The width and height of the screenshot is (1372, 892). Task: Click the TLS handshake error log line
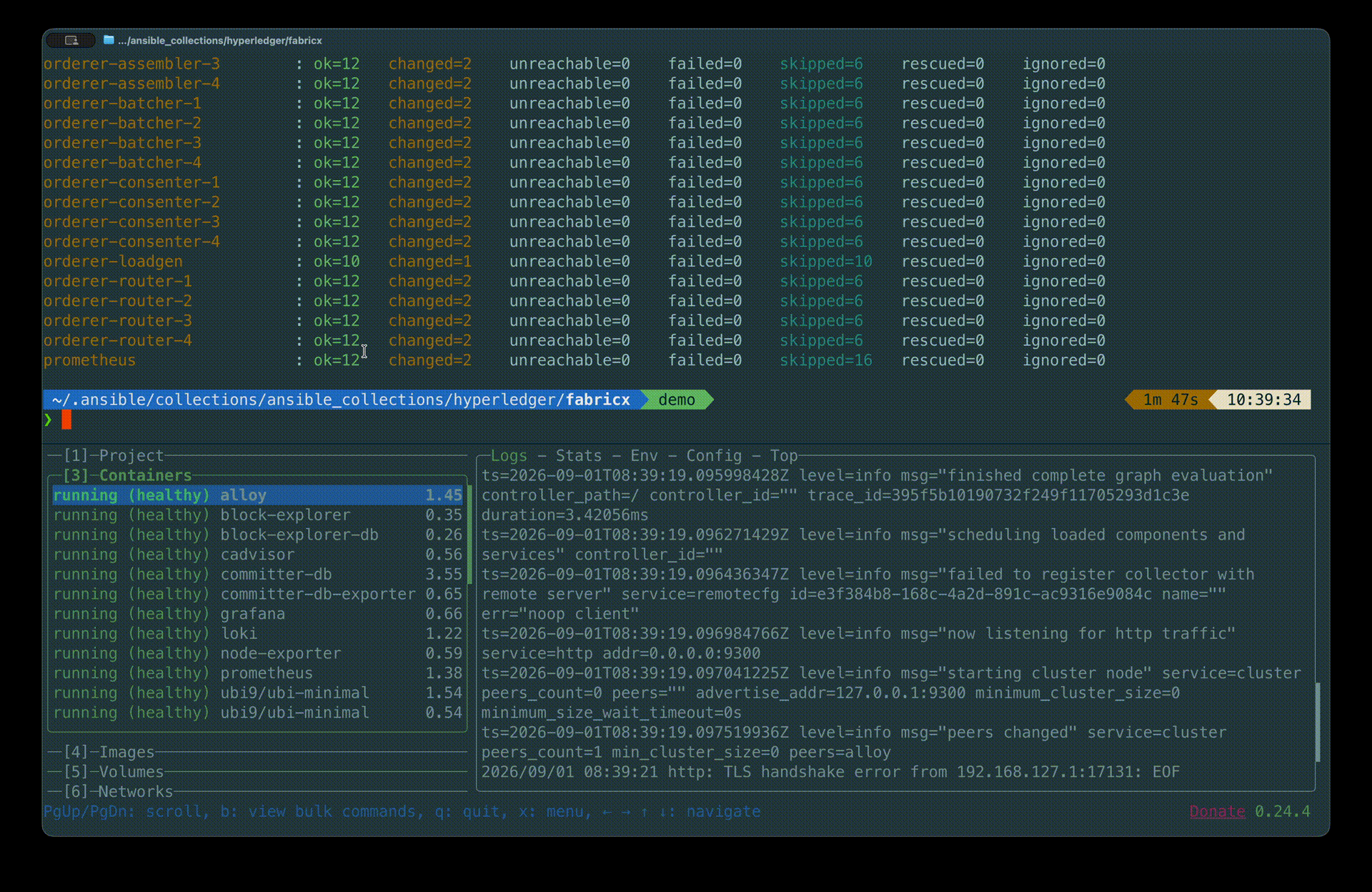(x=831, y=772)
